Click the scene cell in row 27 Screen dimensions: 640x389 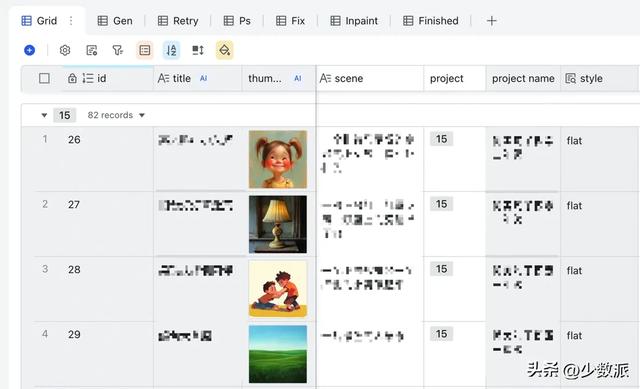[370, 224]
